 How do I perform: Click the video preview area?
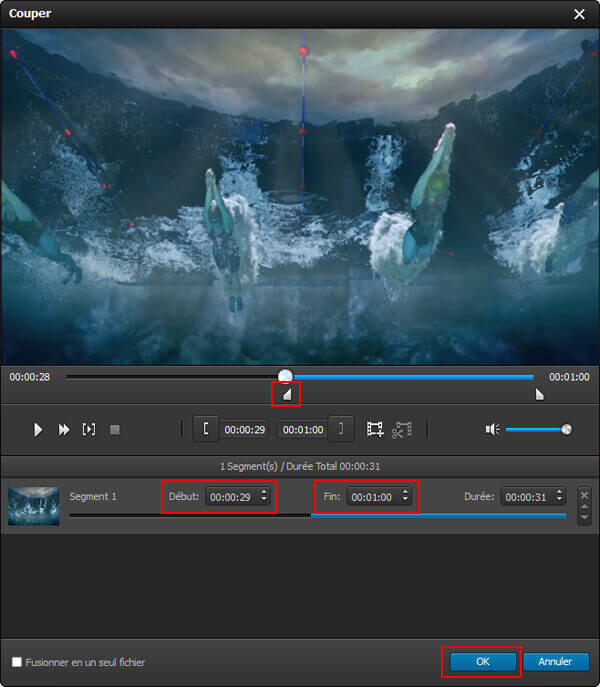[300, 197]
